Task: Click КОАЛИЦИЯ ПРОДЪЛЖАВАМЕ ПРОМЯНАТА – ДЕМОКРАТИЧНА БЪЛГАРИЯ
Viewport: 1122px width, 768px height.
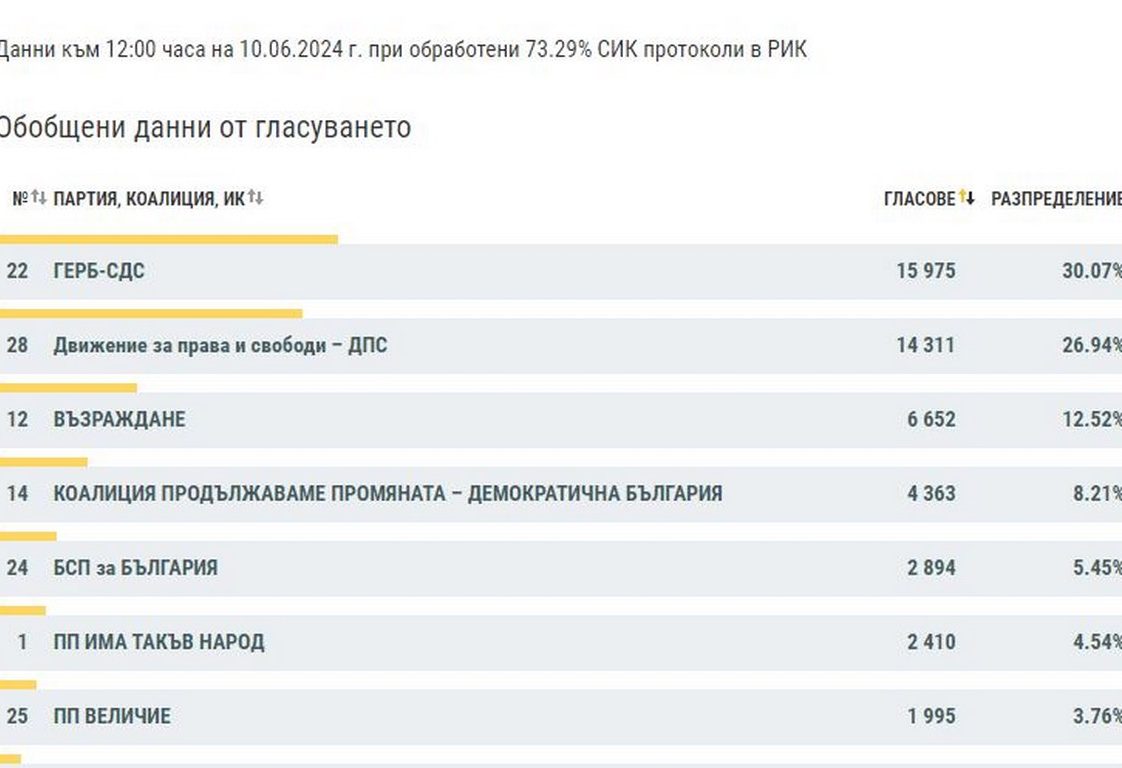Action: click(387, 494)
